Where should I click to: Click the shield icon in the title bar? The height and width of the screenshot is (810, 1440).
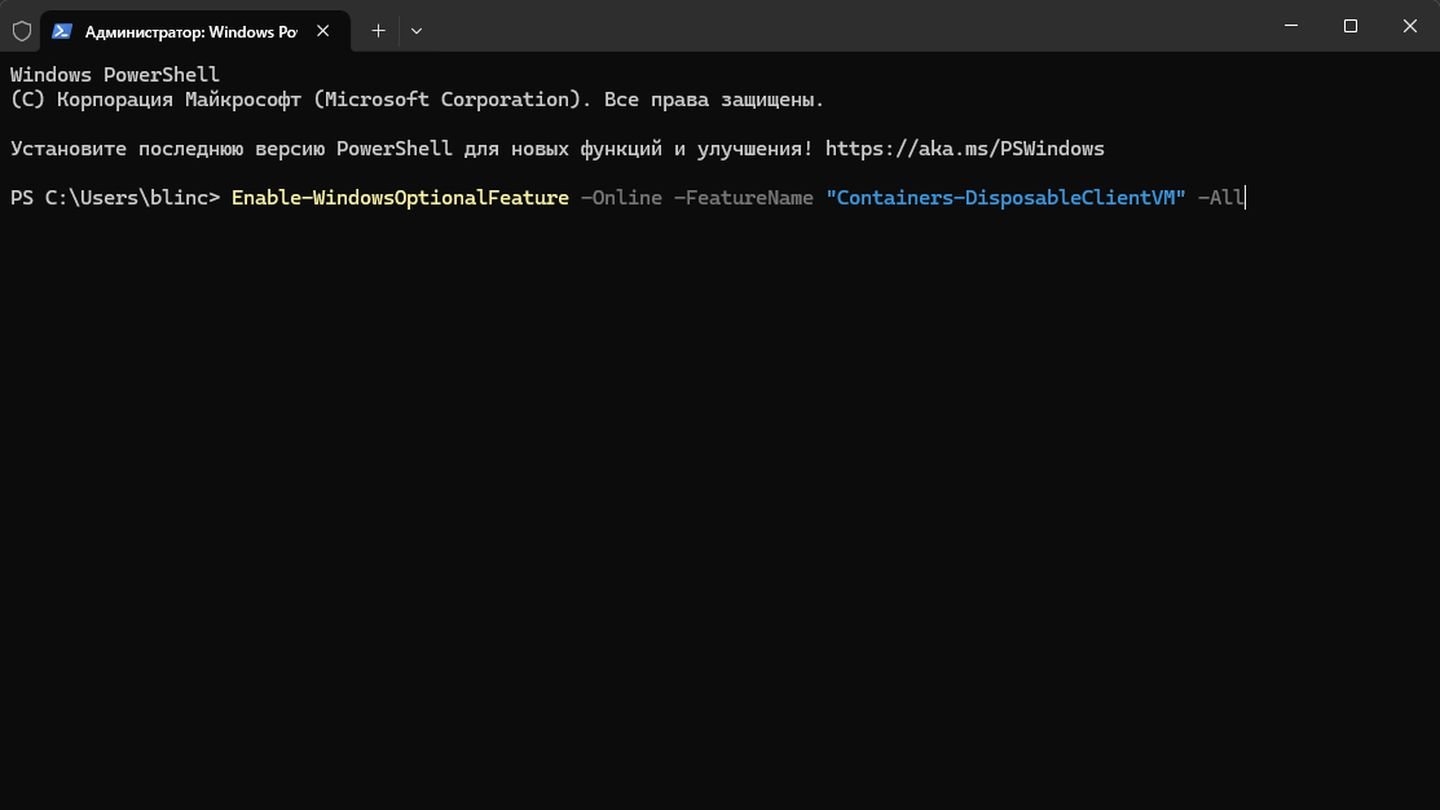(x=22, y=30)
